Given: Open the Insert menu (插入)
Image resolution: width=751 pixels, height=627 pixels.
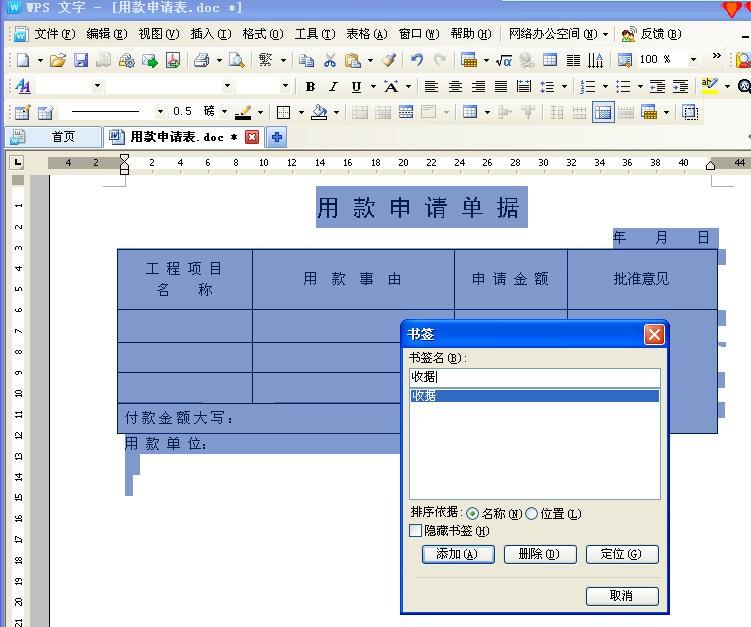Looking at the screenshot, I should pos(211,34).
